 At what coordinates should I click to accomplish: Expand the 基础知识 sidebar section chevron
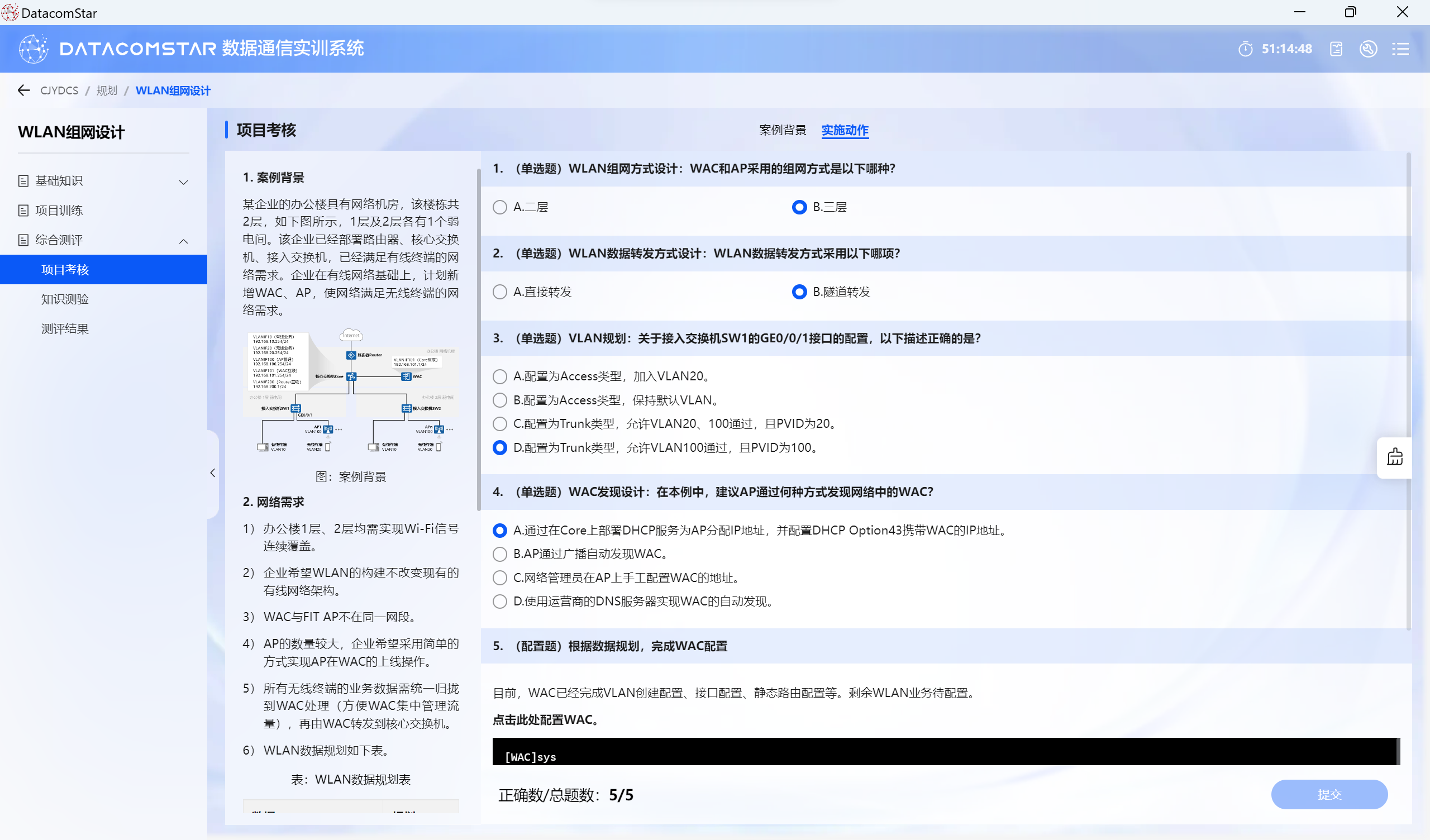(183, 182)
